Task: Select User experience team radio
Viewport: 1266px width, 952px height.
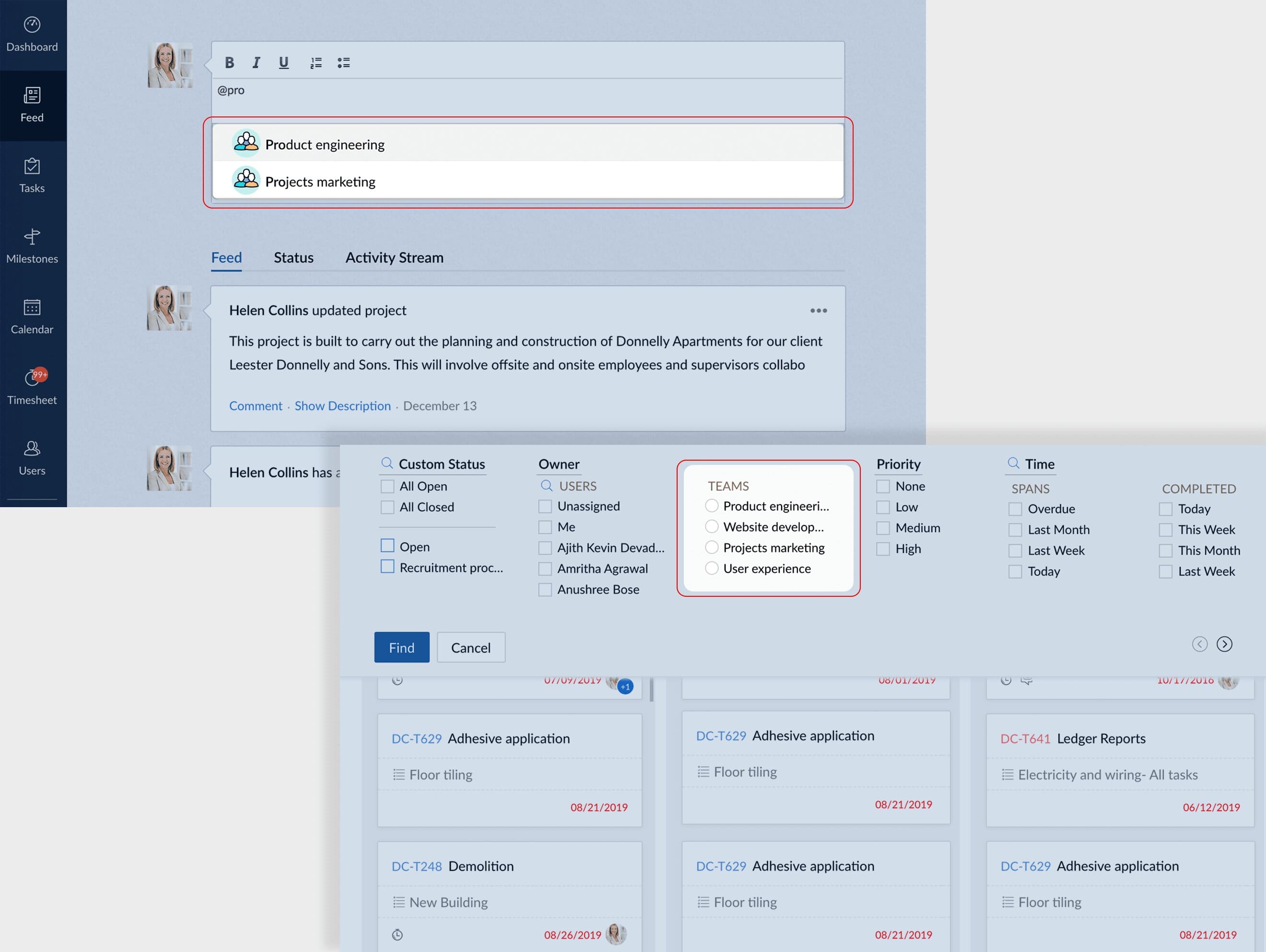Action: [712, 568]
